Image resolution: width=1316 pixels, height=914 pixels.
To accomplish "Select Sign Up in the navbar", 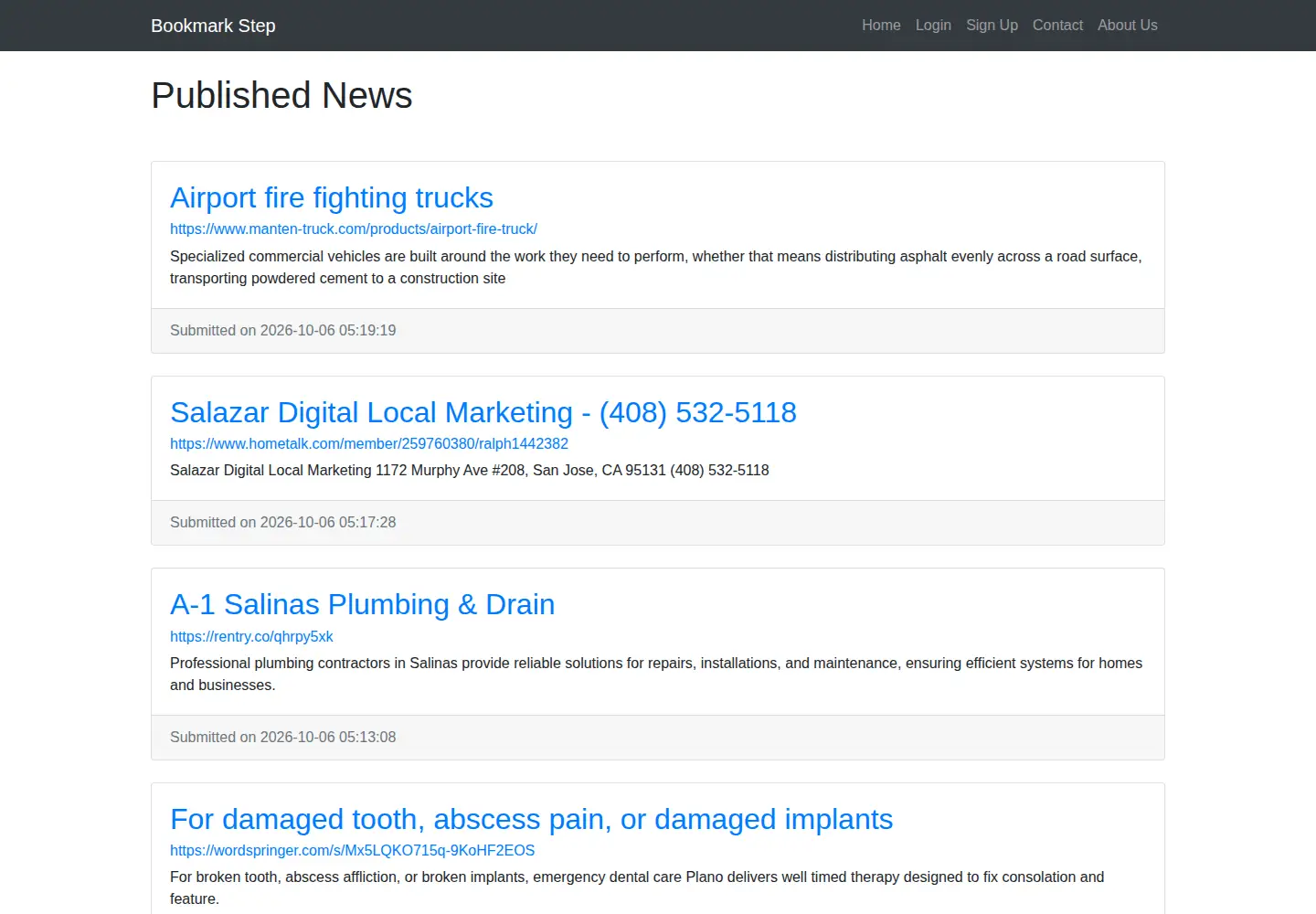I will click(992, 26).
